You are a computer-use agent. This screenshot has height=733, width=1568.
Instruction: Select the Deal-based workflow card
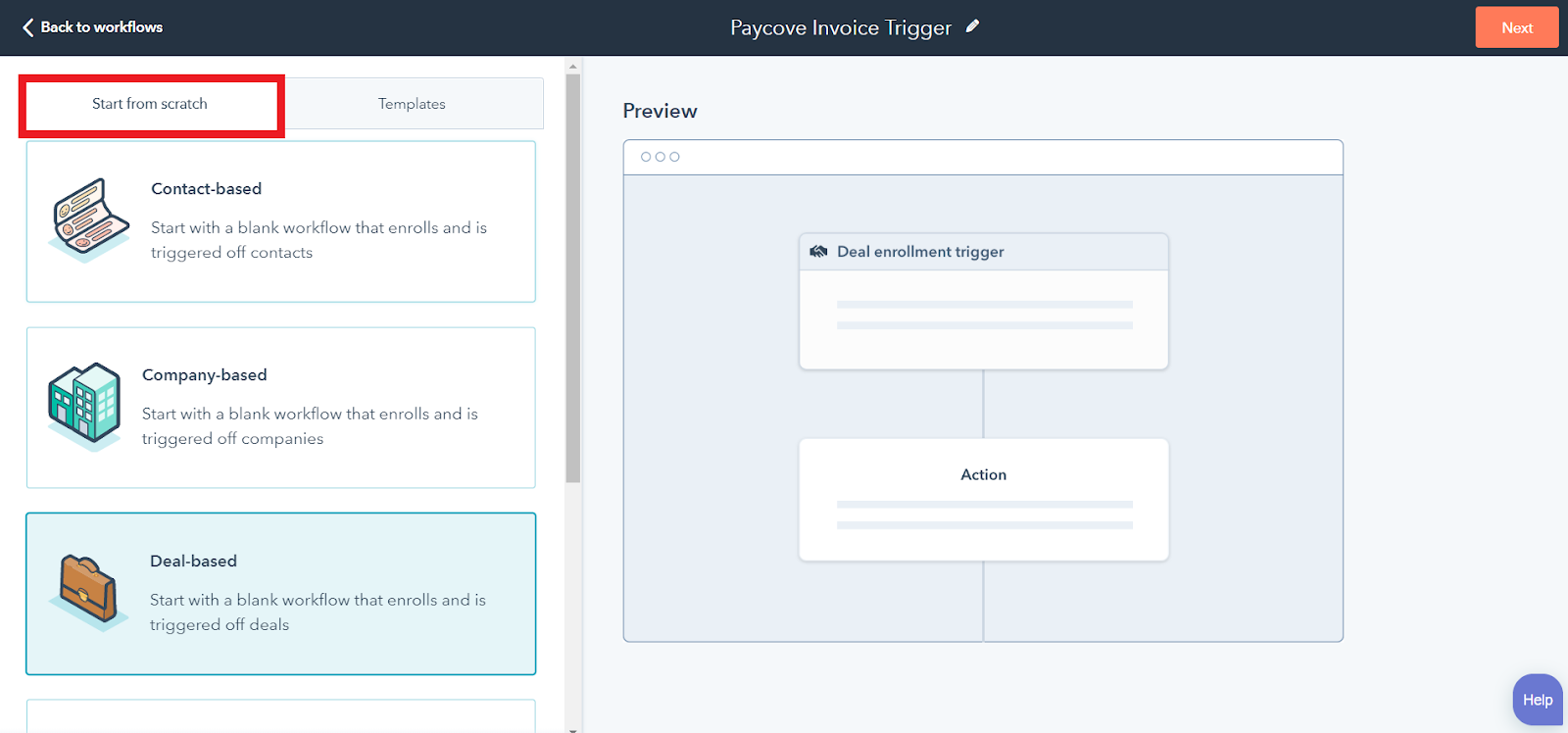point(281,594)
